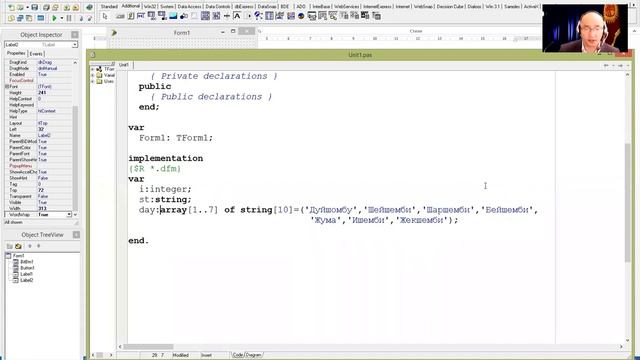Click the ShowHint property row
Viewport: 640px width, 360px height.
39,178
